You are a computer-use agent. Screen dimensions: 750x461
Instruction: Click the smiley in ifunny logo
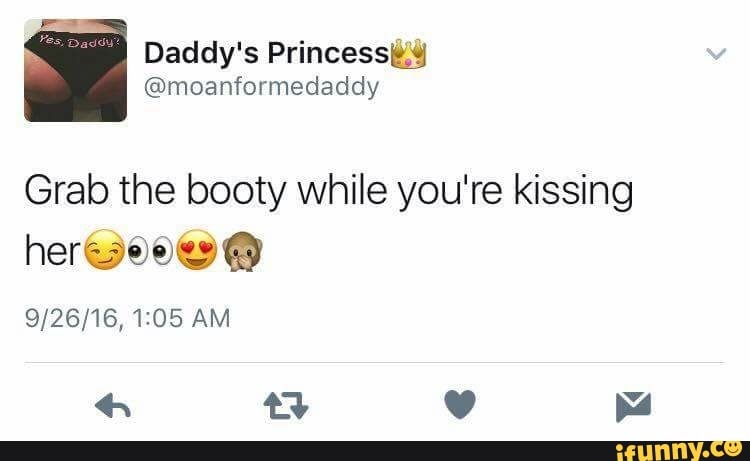tap(732, 448)
